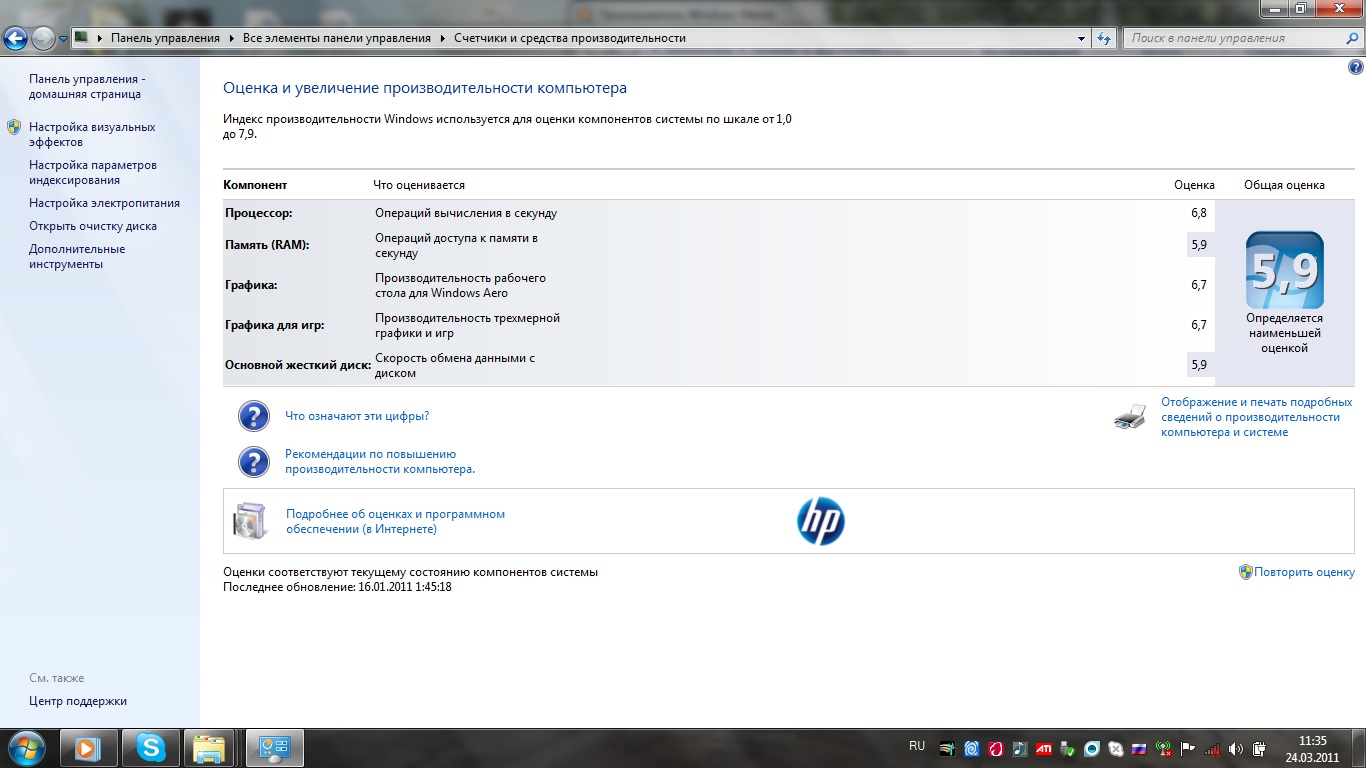Click the question icon beside "Что означают эти цифры?"
This screenshot has width=1366, height=768.
point(254,416)
